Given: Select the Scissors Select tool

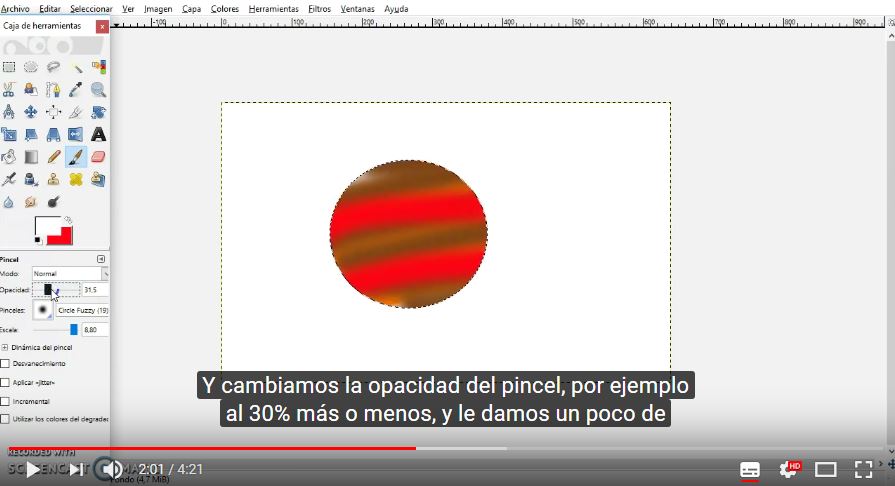Looking at the screenshot, I should (x=9, y=90).
